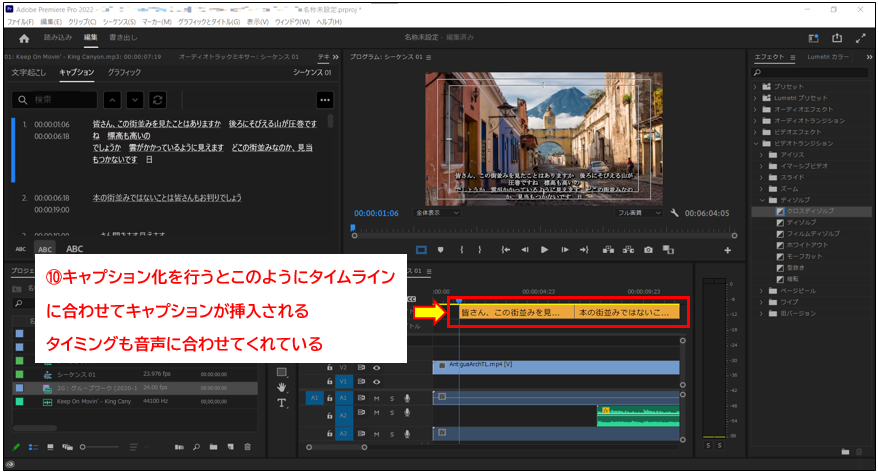Image resolution: width=878 pixels, height=476 pixels.
Task: Click caption clip 本の街並みではないこ… on timeline
Action: click(x=627, y=312)
